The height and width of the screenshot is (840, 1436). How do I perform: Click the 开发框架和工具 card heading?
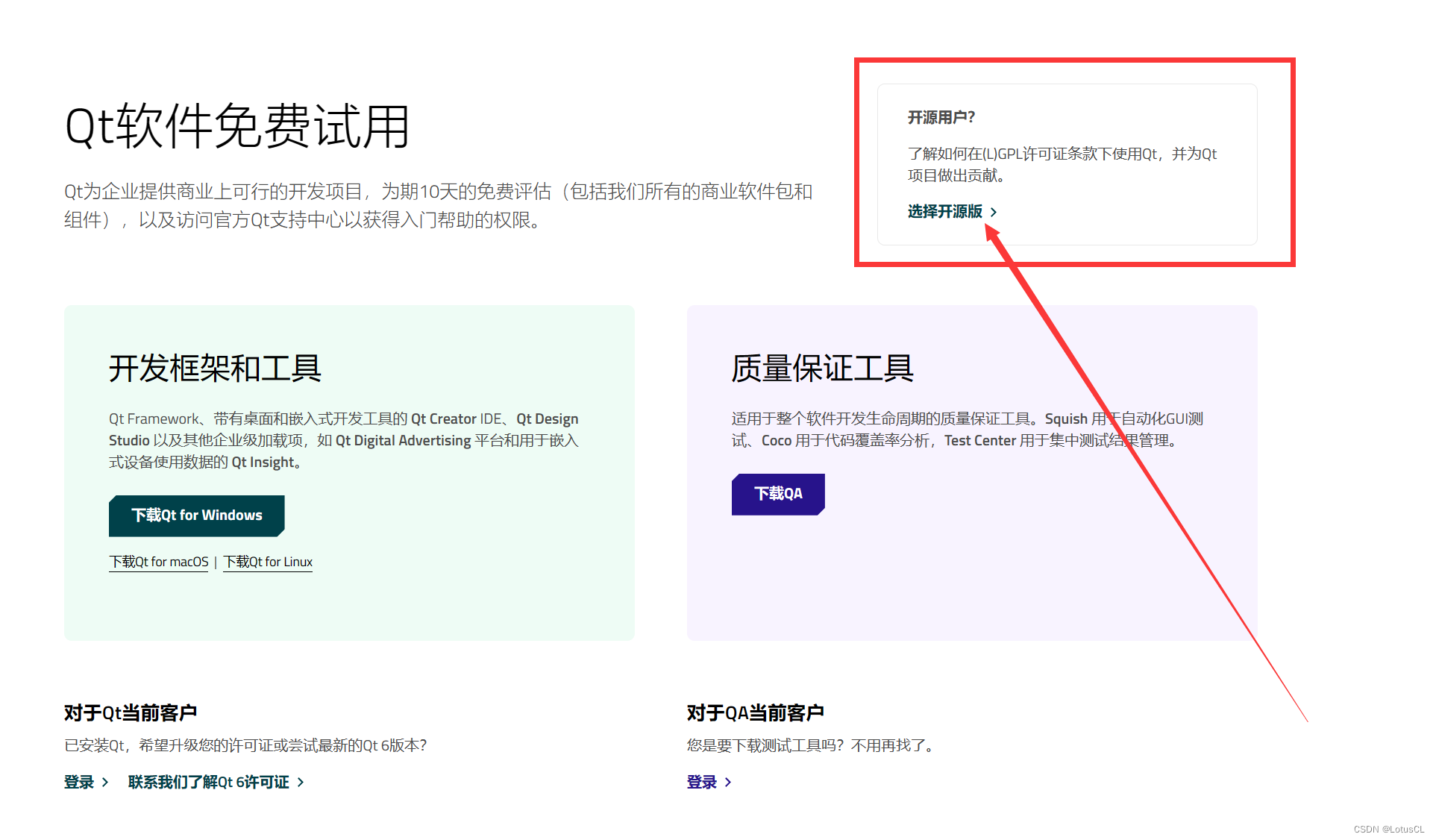(x=215, y=369)
